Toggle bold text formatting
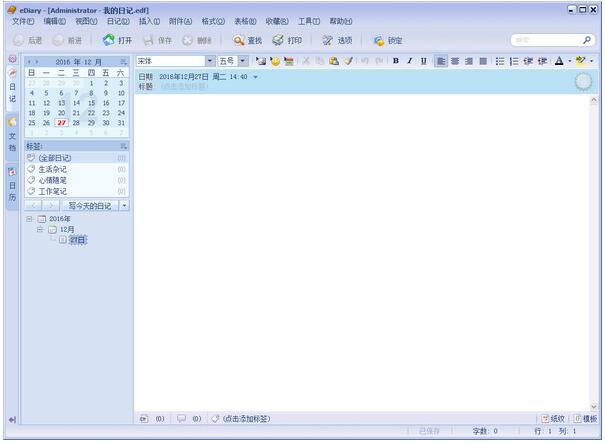This screenshot has height=443, width=605. pyautogui.click(x=395, y=61)
